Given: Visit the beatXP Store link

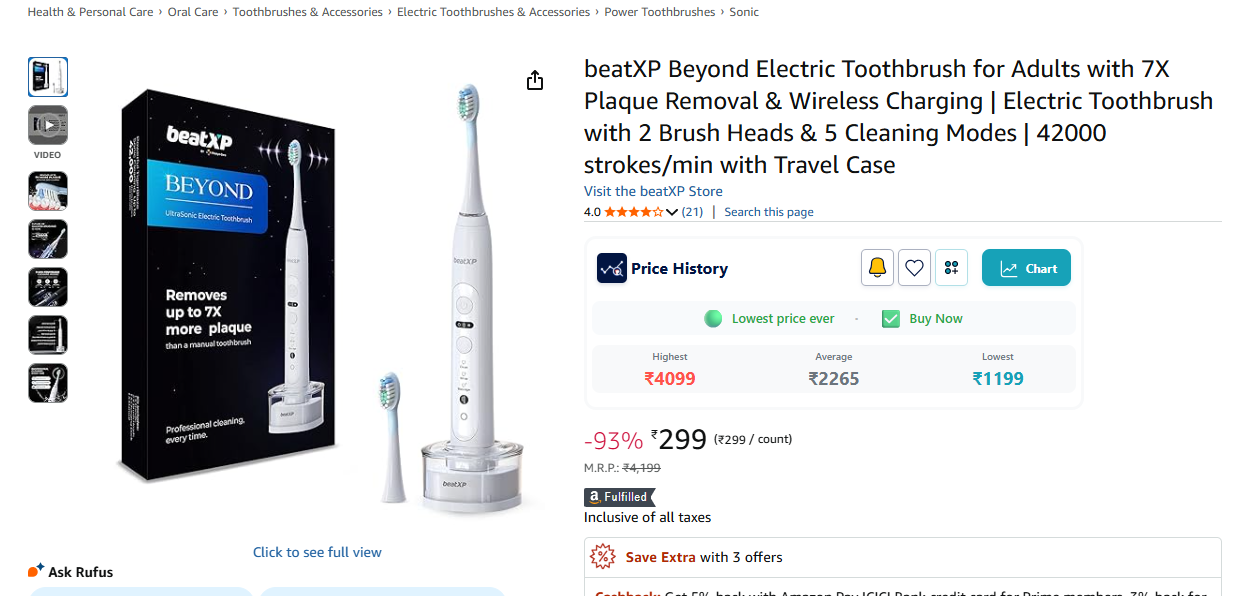Looking at the screenshot, I should coord(653,191).
